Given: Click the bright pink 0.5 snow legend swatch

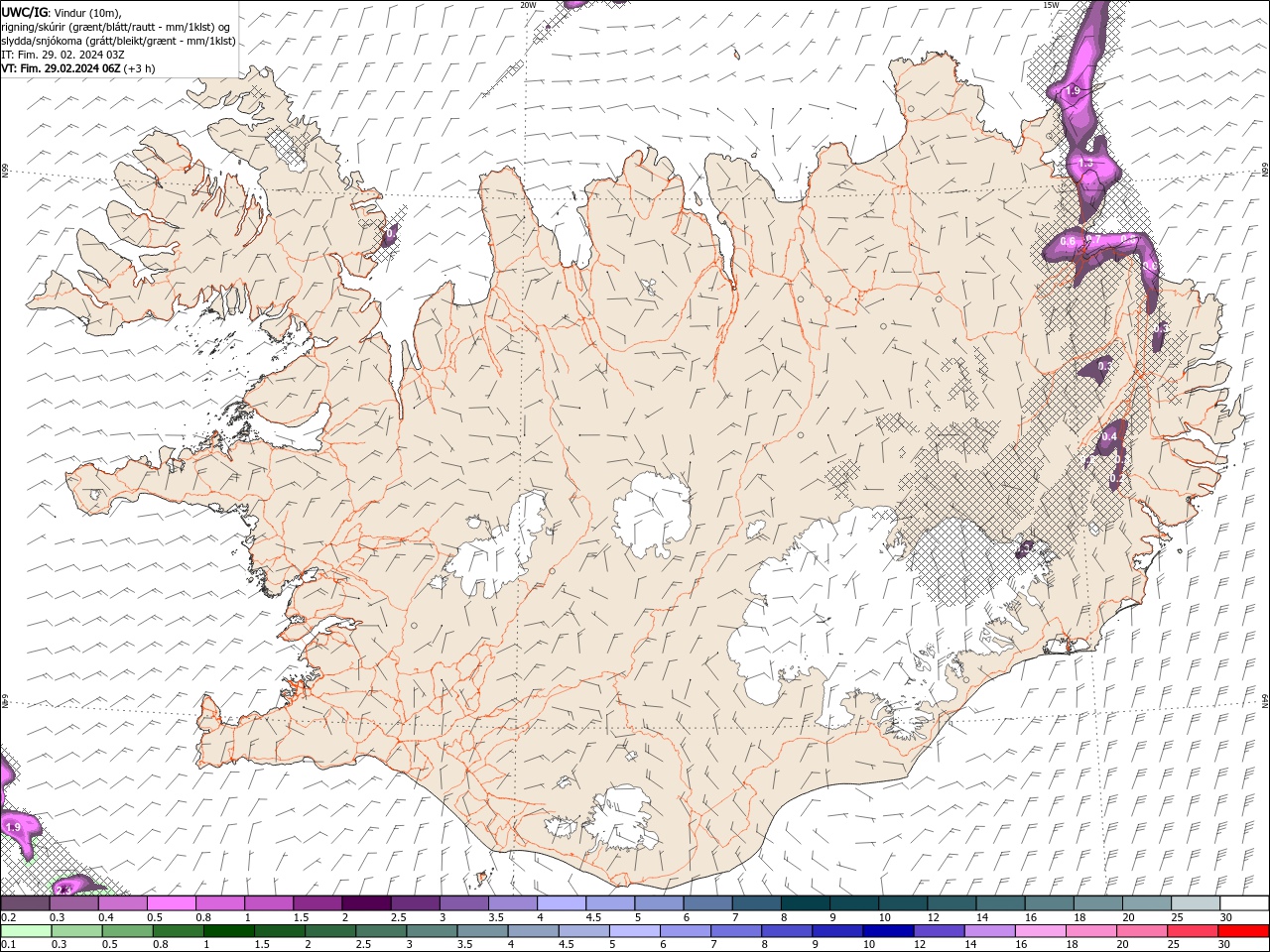Looking at the screenshot, I should point(171,903).
